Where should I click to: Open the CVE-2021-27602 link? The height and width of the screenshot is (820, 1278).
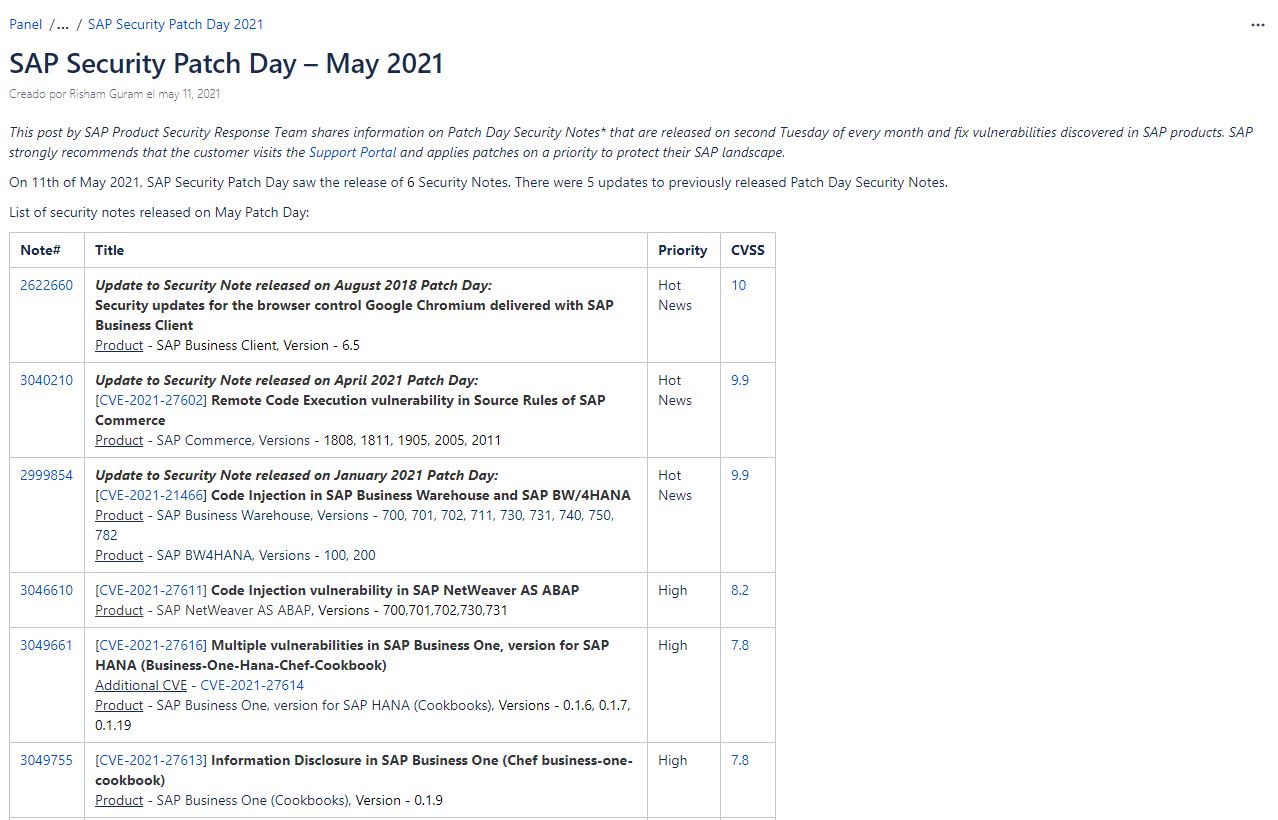click(151, 400)
